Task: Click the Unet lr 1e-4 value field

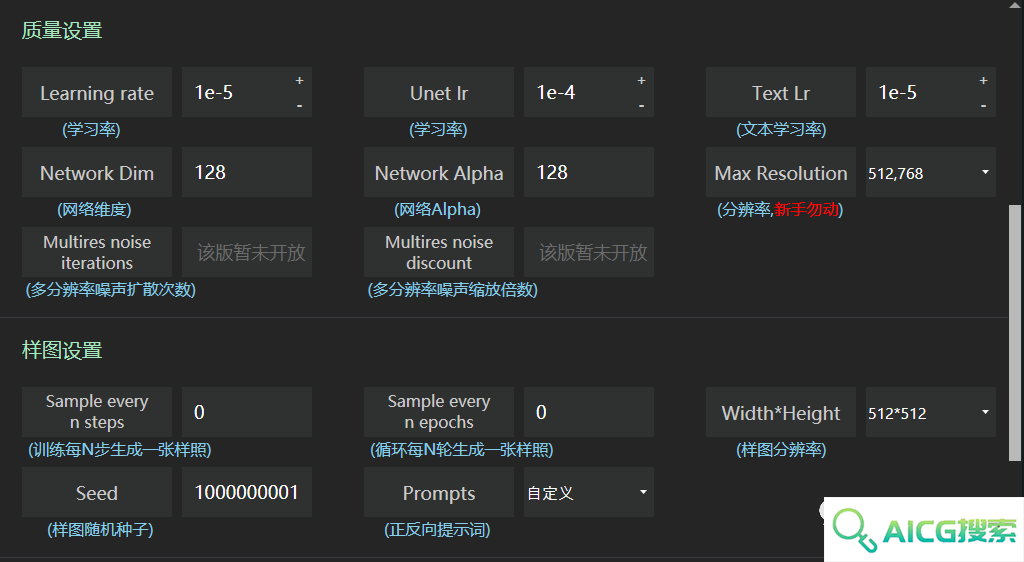Action: click(x=579, y=92)
